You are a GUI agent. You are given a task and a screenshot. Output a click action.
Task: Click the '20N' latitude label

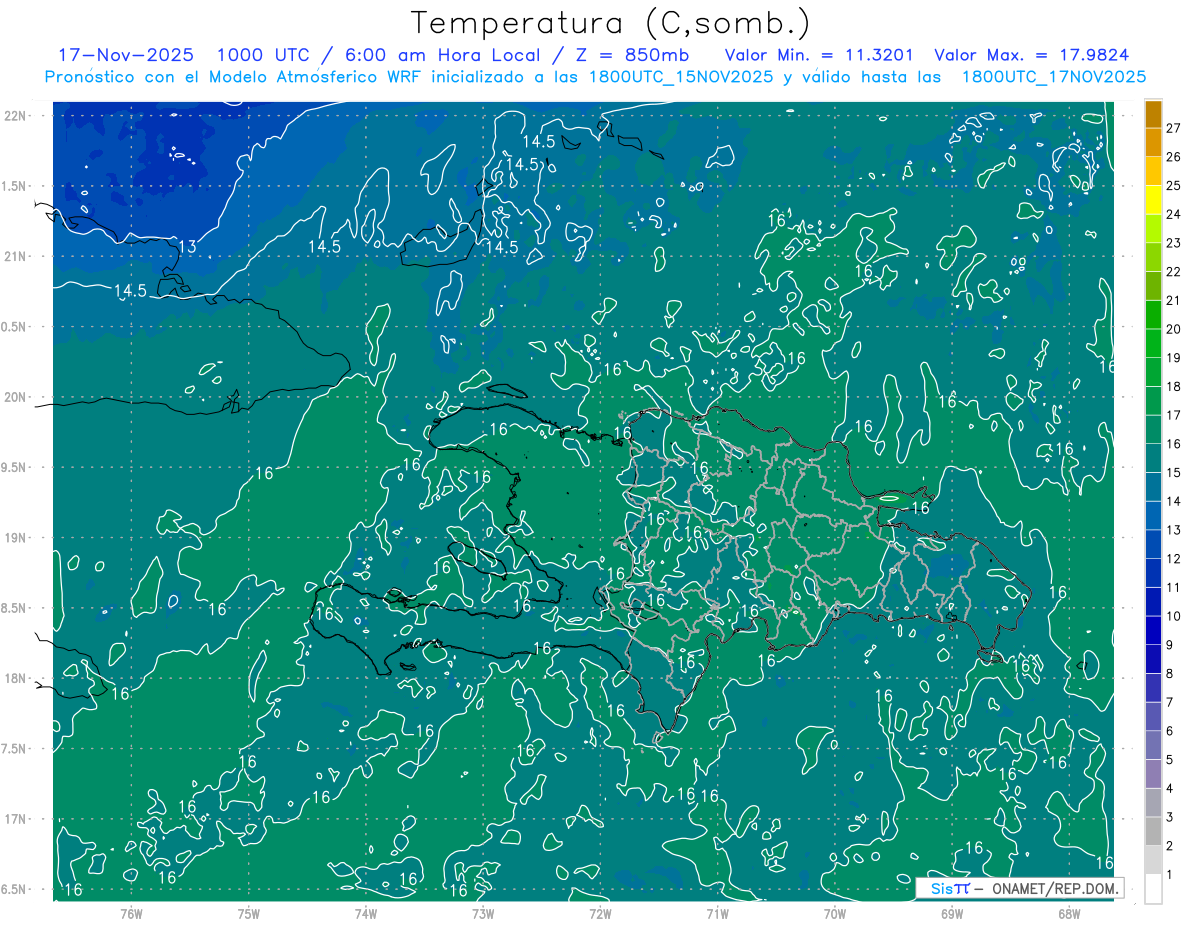[17, 397]
